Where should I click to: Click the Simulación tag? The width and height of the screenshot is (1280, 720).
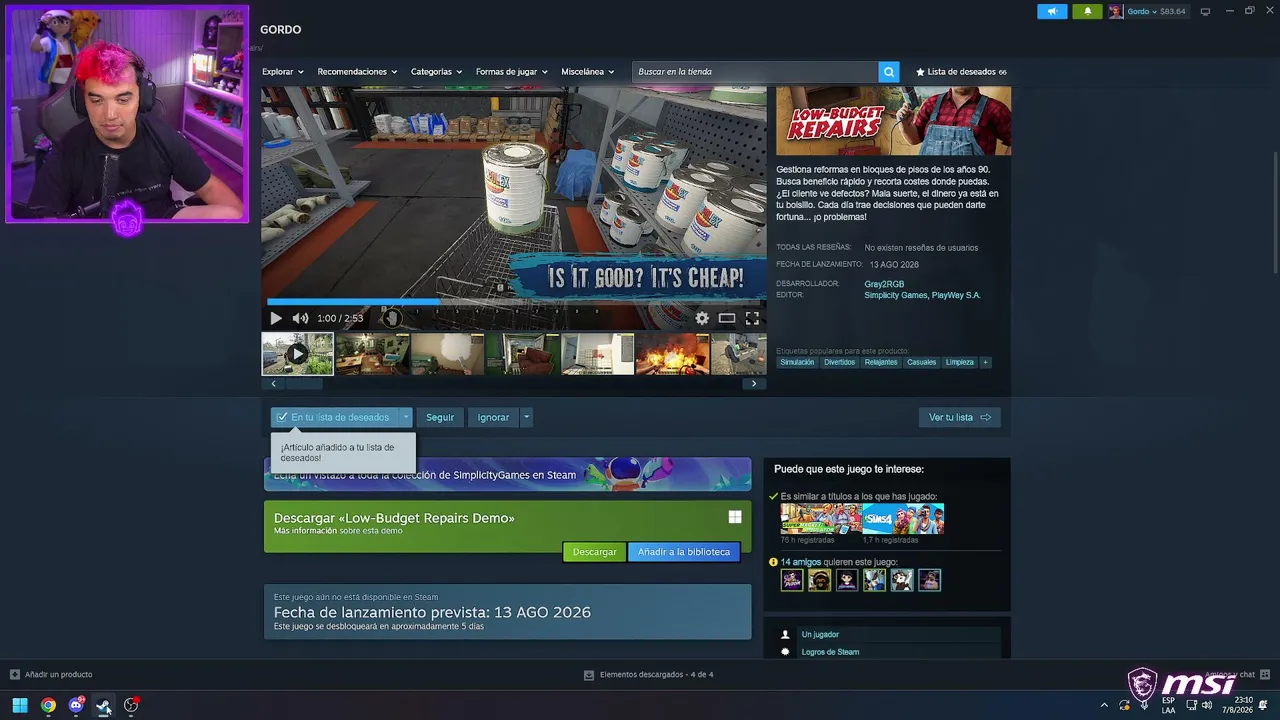pos(797,362)
